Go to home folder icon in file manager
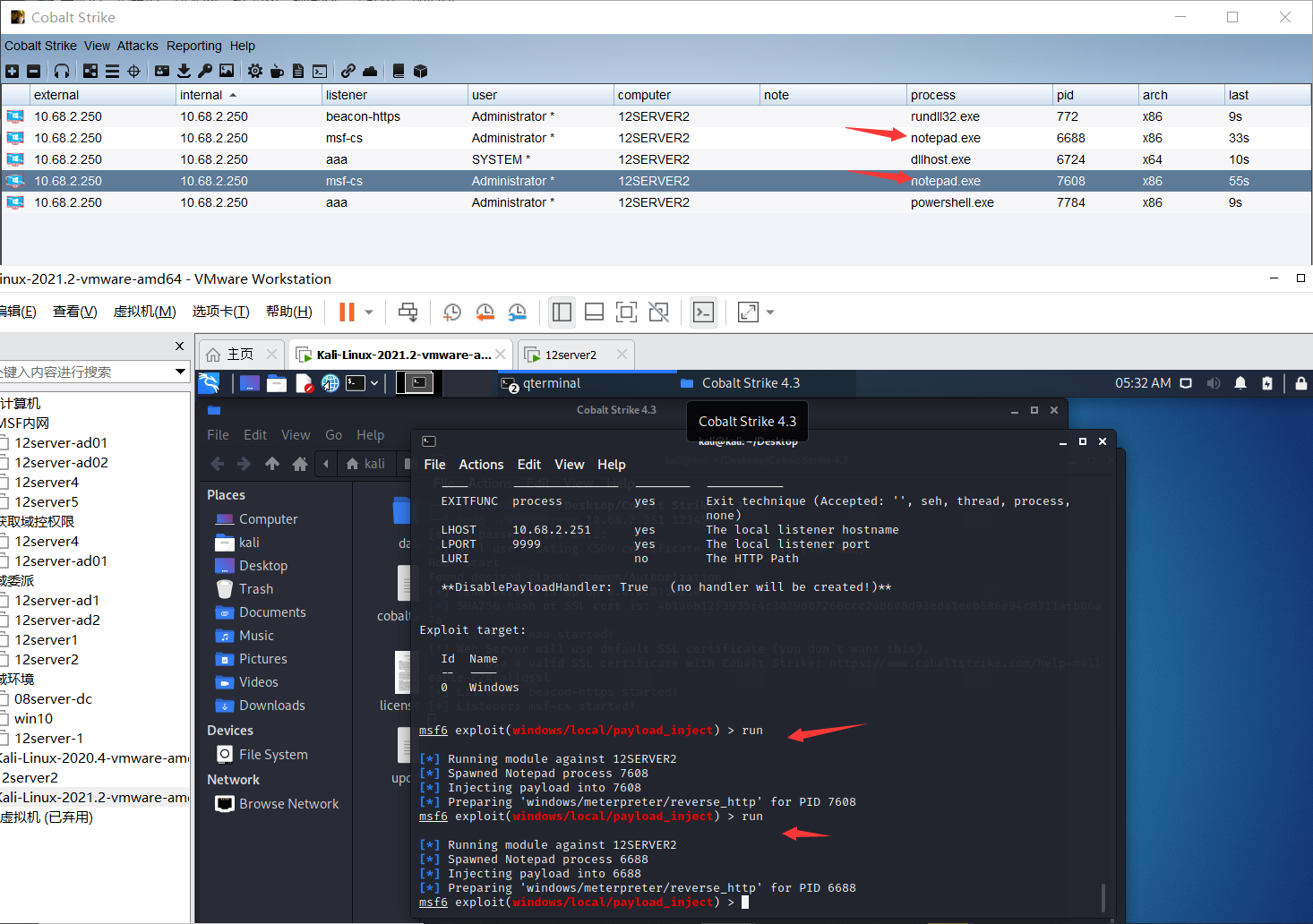This screenshot has width=1313, height=924. [x=300, y=464]
